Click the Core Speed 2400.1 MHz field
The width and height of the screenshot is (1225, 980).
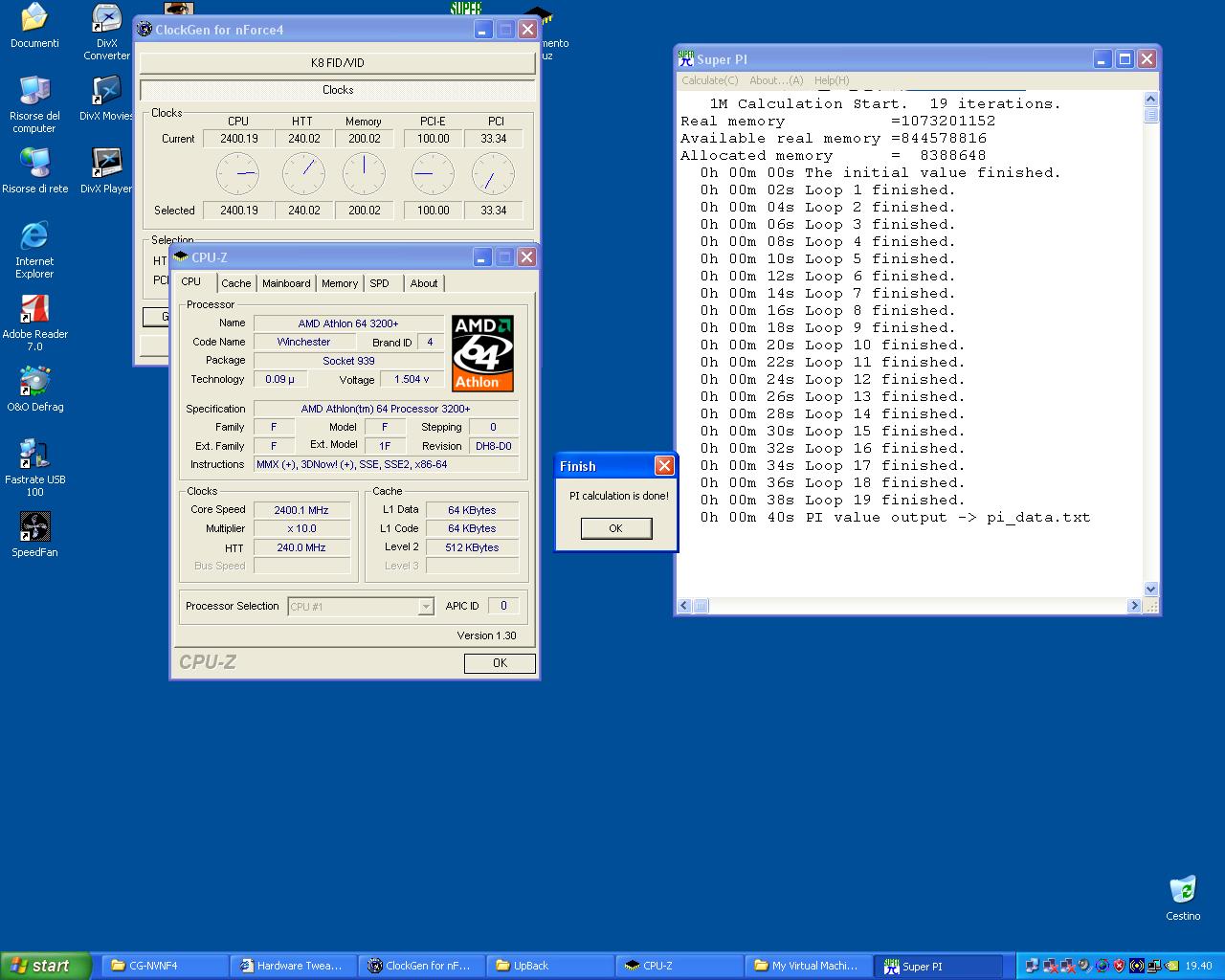point(301,510)
